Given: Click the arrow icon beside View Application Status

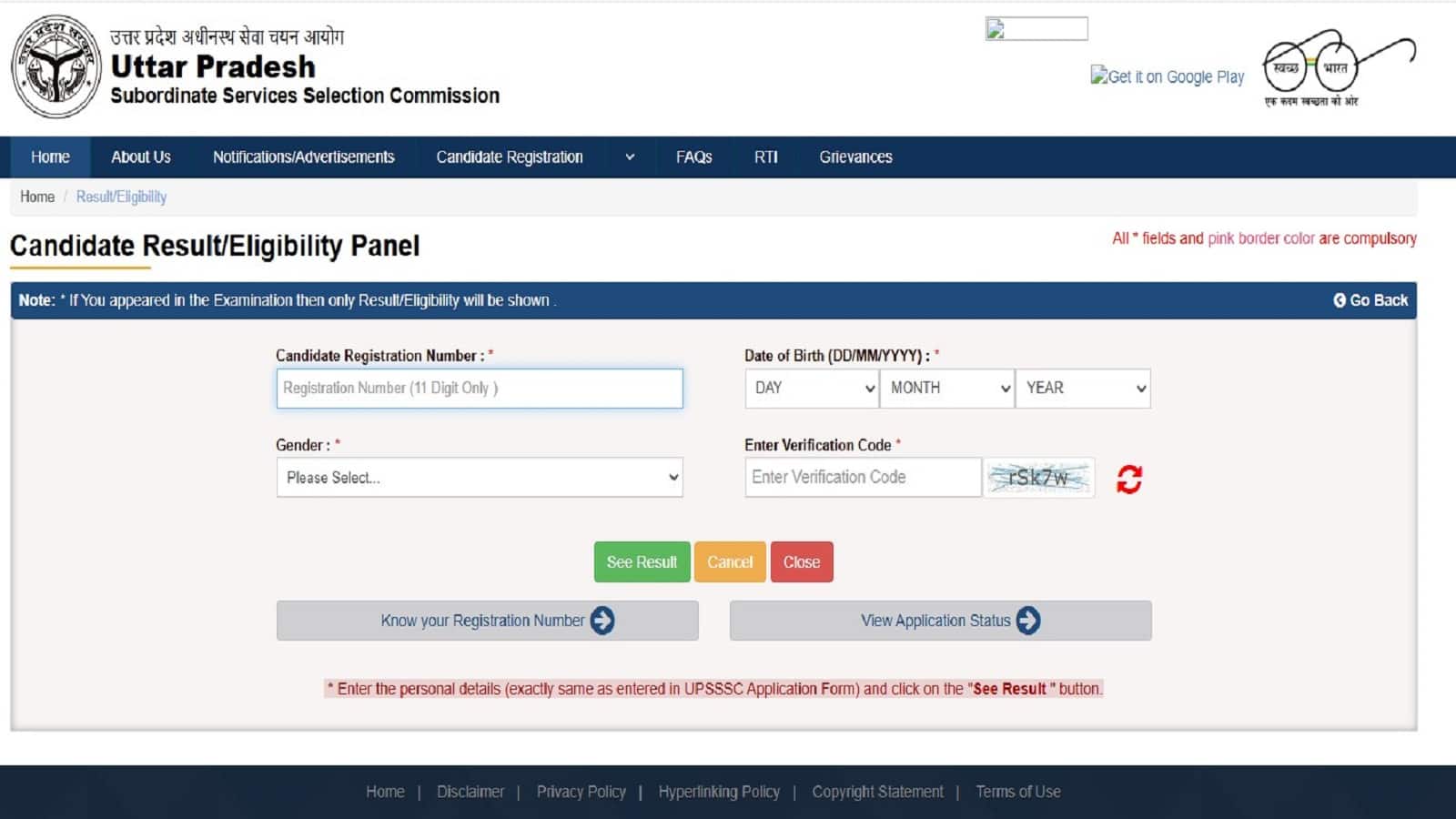Looking at the screenshot, I should [1028, 621].
